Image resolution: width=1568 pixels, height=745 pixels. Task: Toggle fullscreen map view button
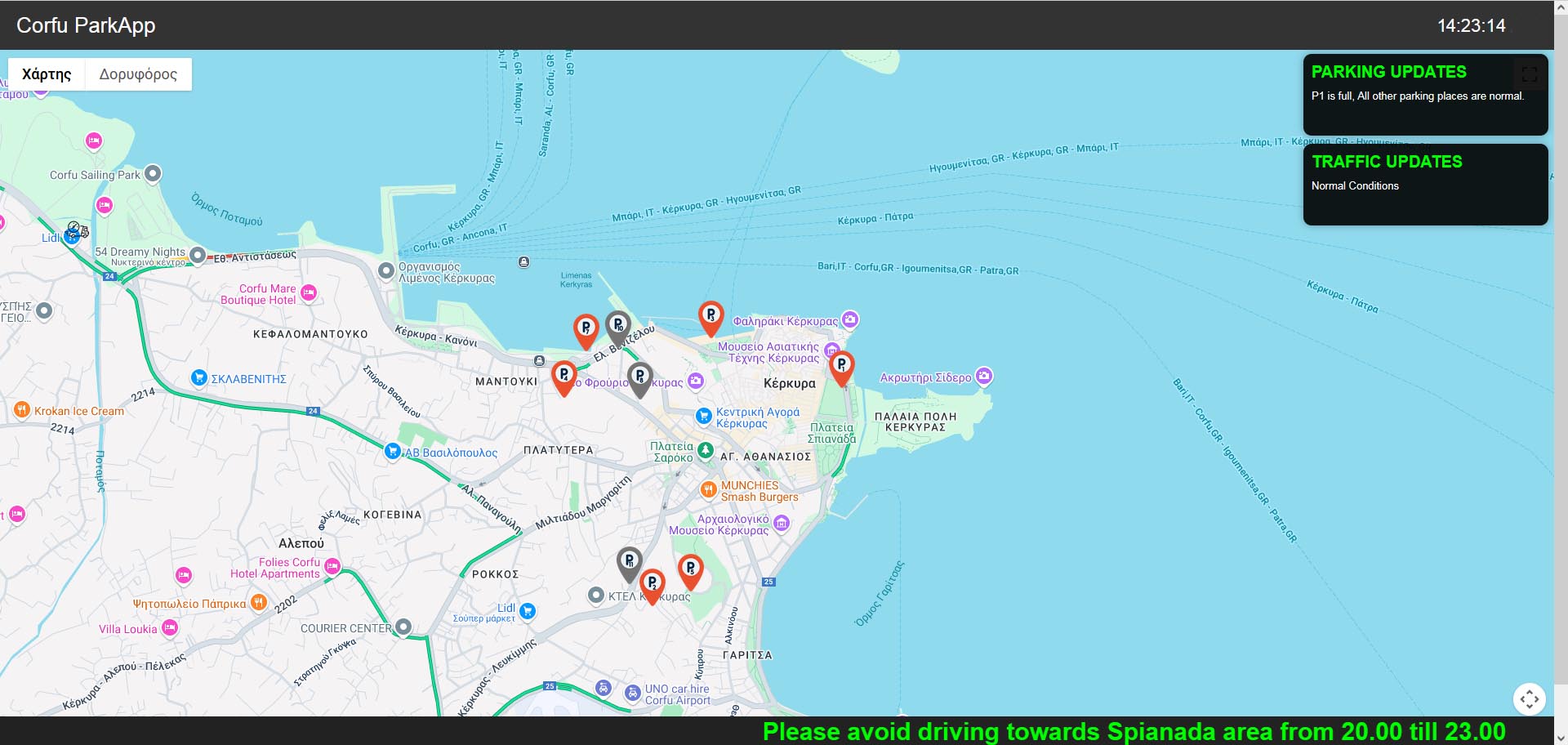[1529, 74]
